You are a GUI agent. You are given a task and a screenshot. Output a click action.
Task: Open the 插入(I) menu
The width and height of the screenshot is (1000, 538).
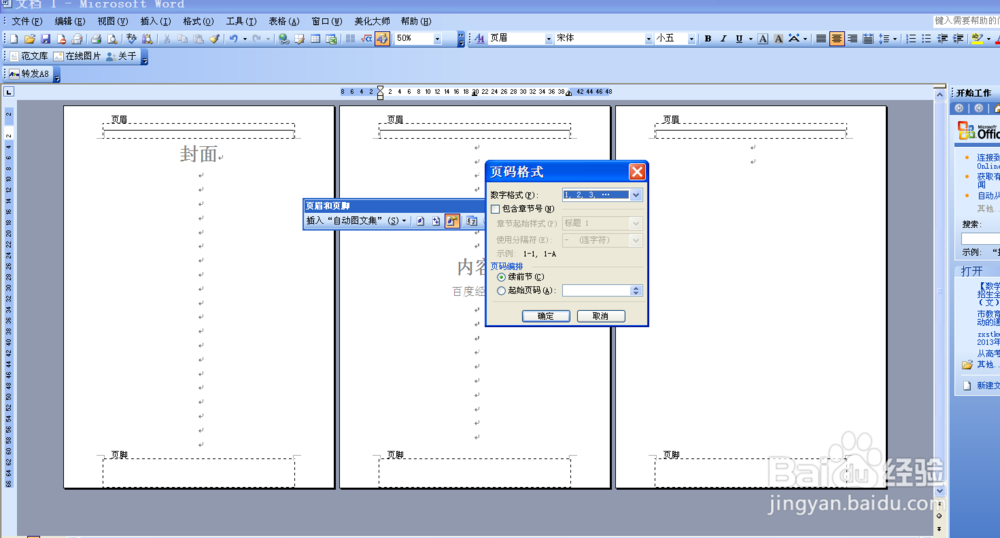[155, 22]
